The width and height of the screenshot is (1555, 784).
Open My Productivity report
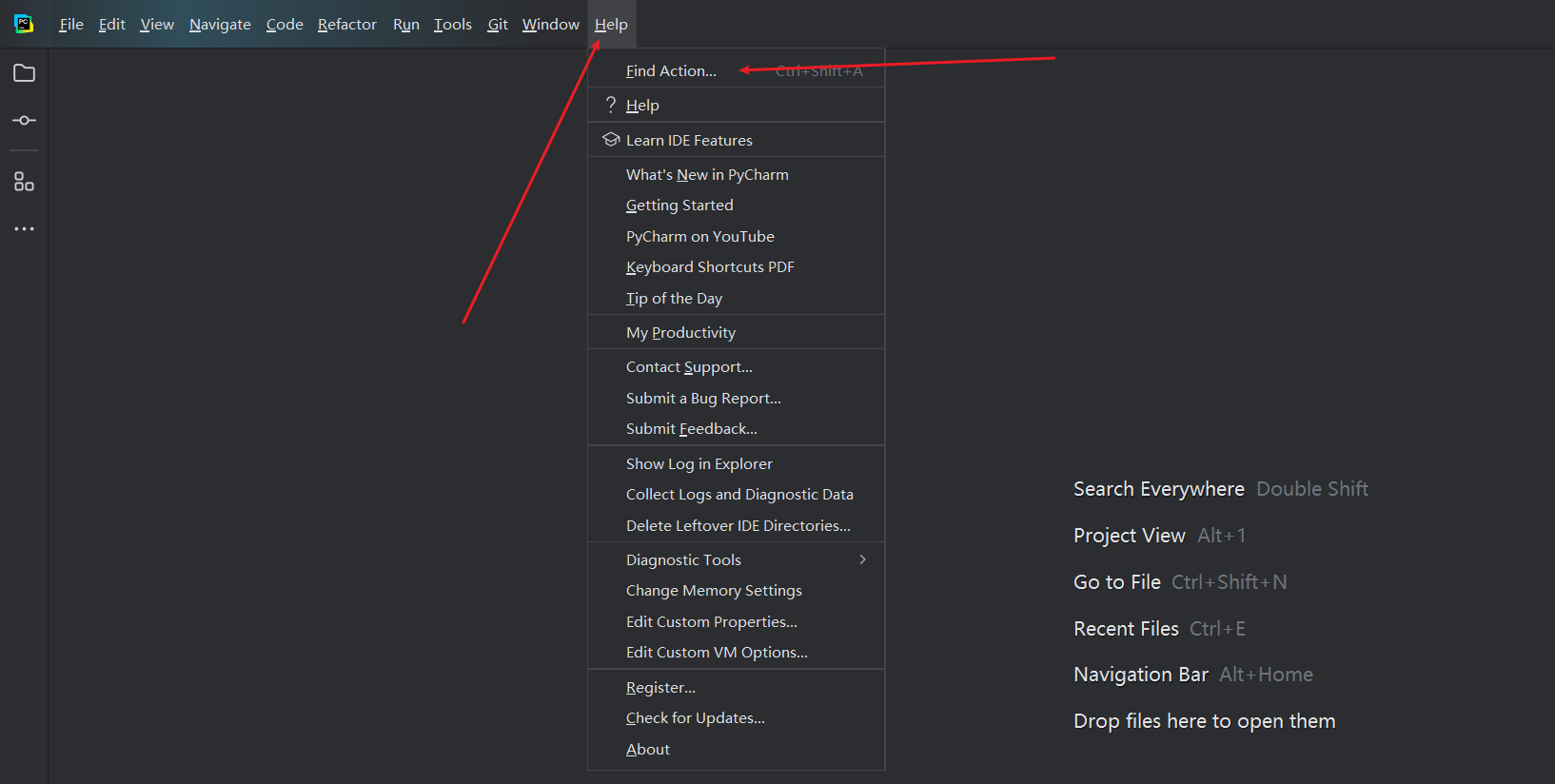point(737,332)
